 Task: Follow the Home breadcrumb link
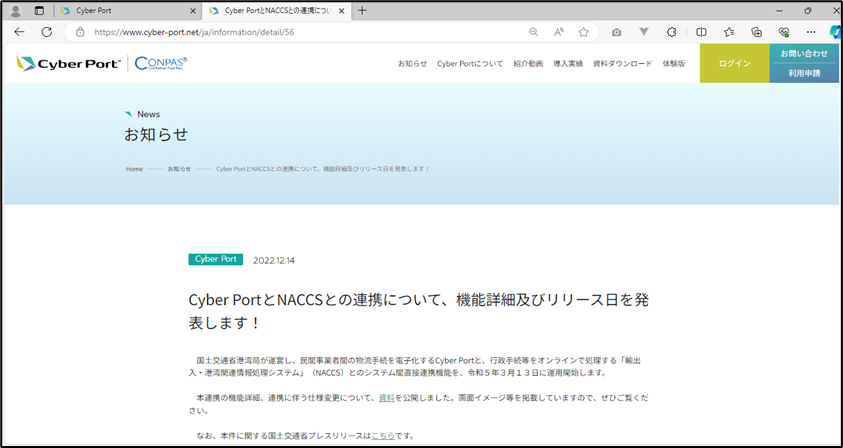pyautogui.click(x=134, y=169)
